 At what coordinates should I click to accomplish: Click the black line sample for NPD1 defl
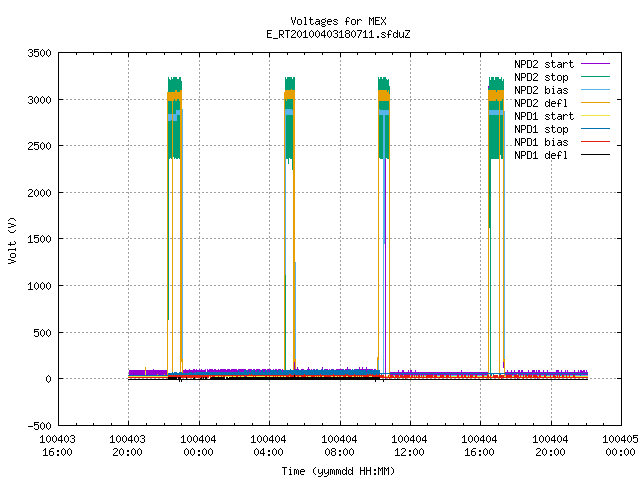[596, 155]
